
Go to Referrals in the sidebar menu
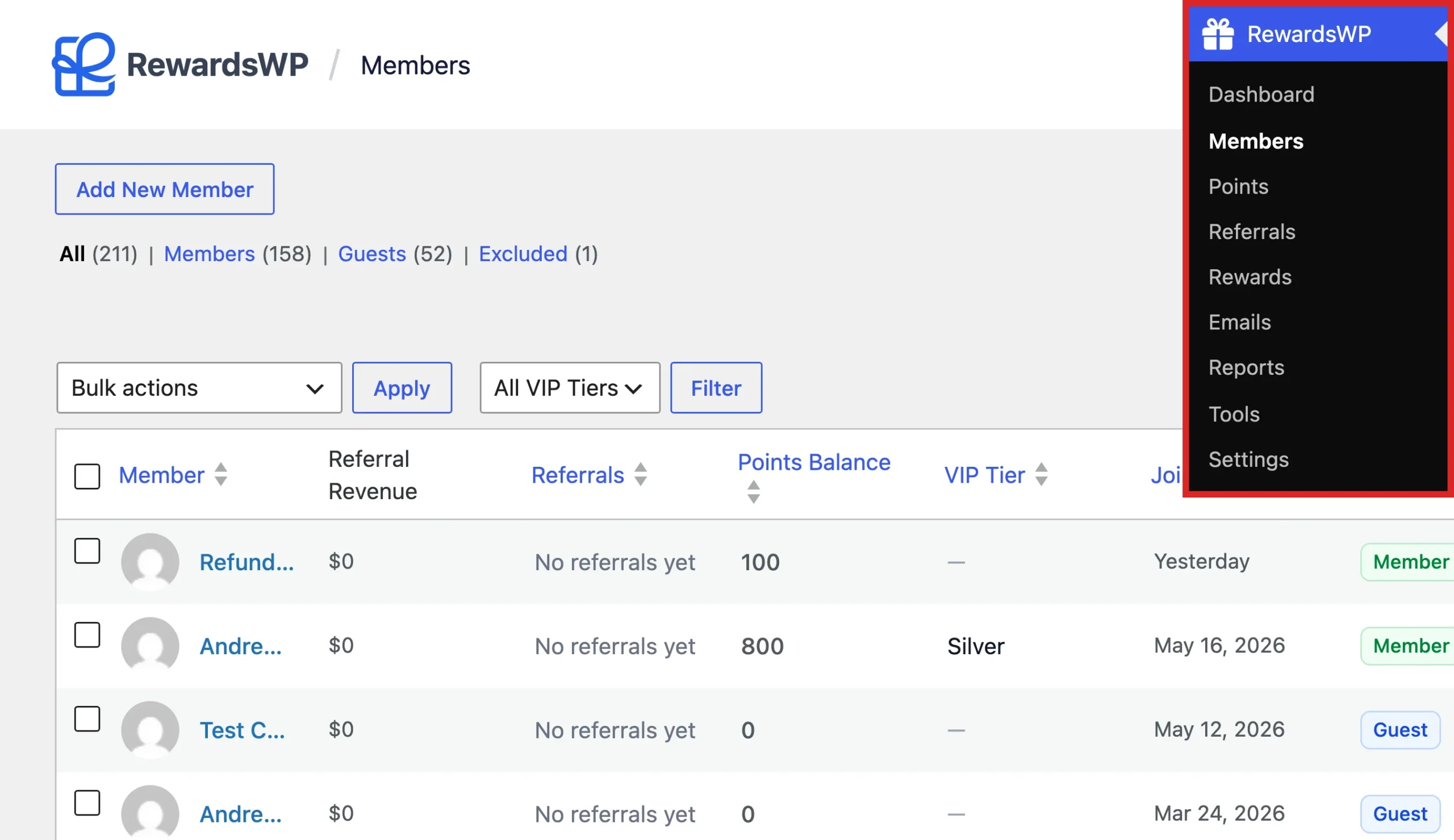(x=1252, y=231)
